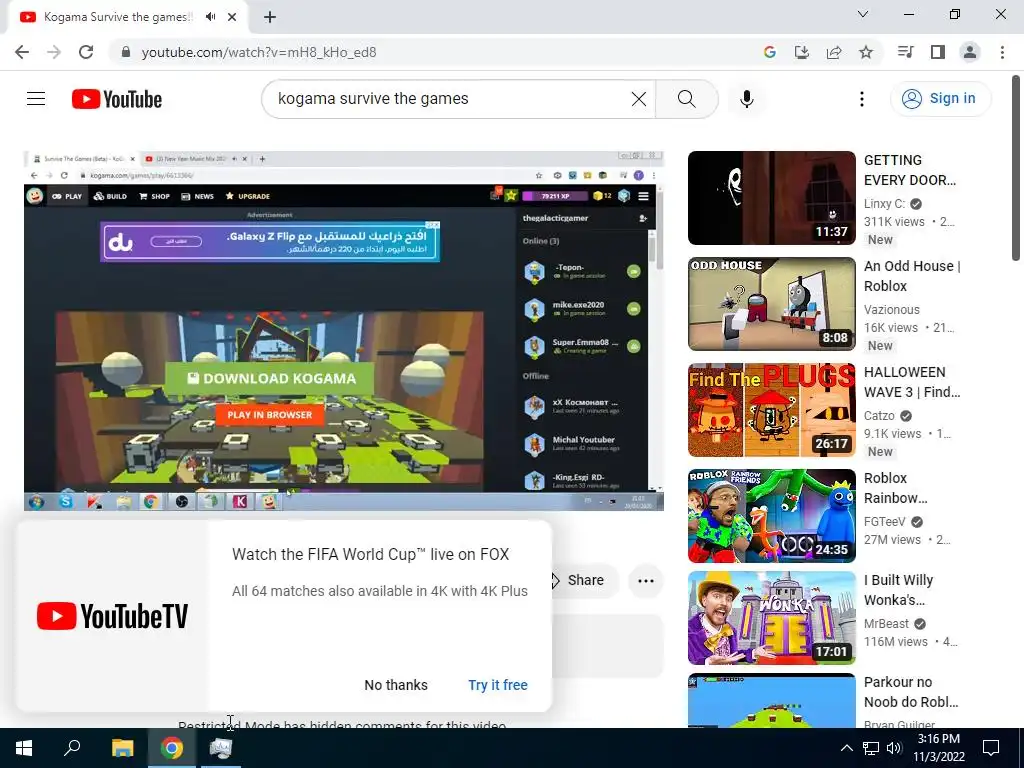Open GETTING EVERY DOOR video thumbnail
Image resolution: width=1024 pixels, height=768 pixels.
tap(771, 198)
